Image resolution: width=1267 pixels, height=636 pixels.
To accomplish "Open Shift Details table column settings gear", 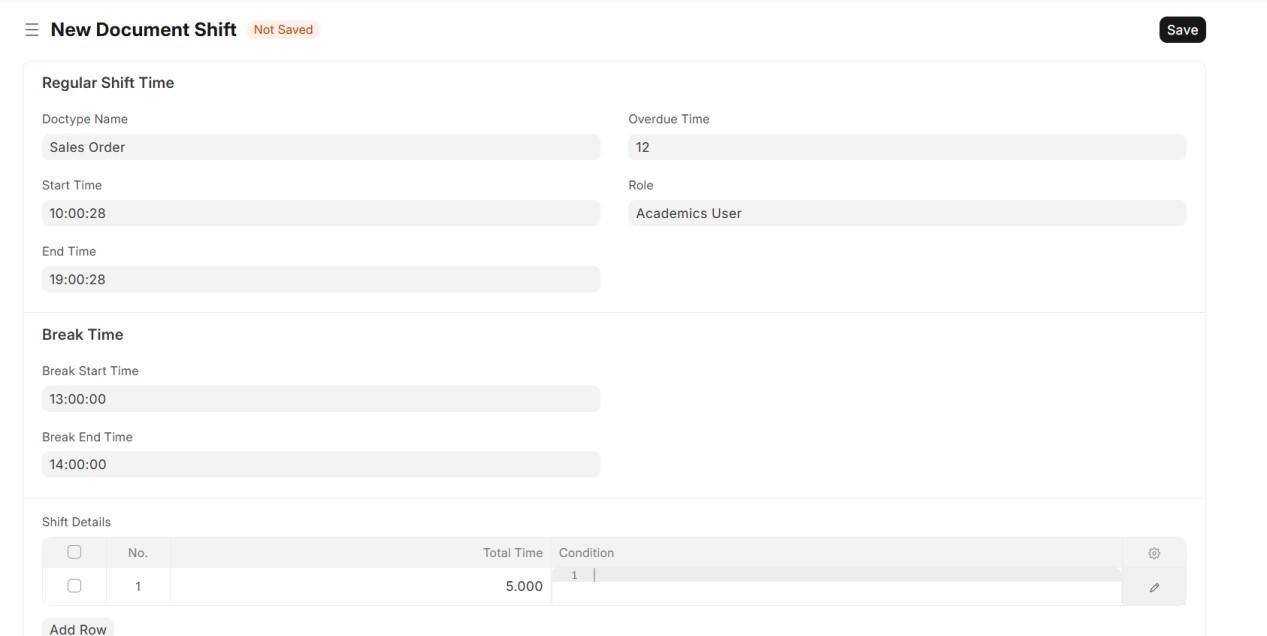I will pos(1154,553).
